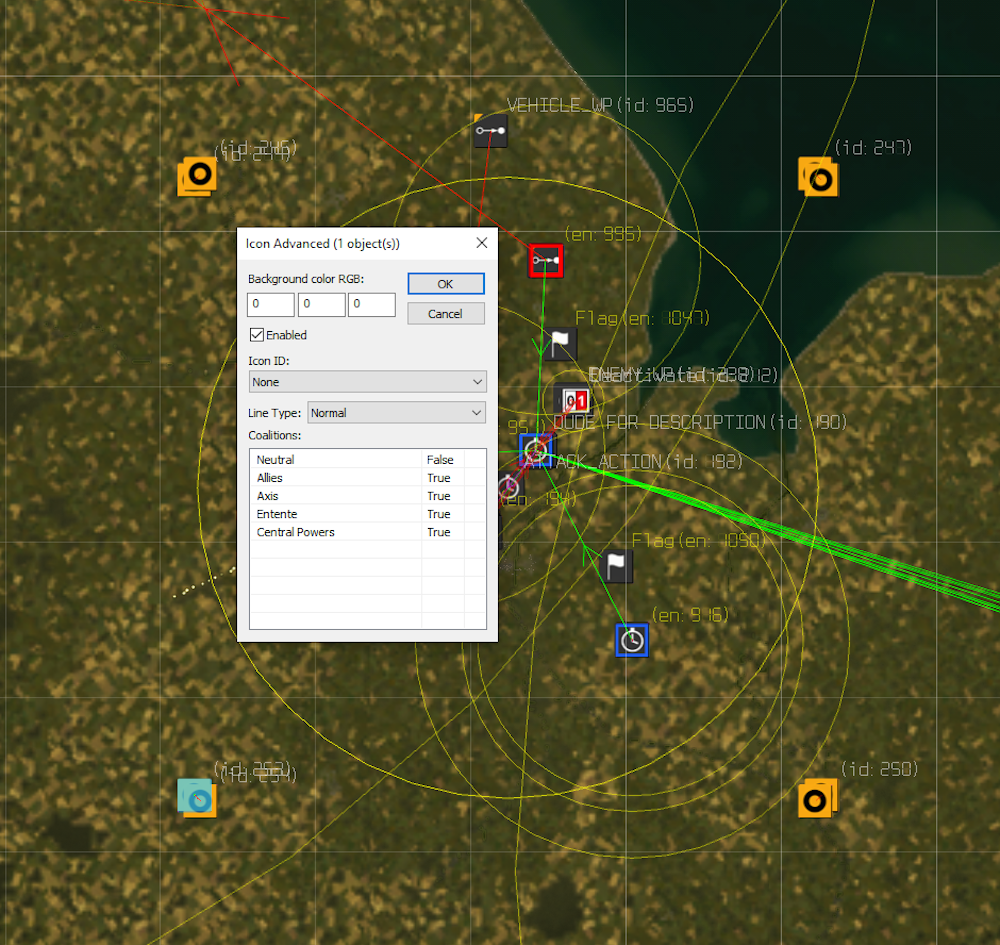Click the blue timer icon en 916
This screenshot has width=1000, height=945.
[632, 640]
